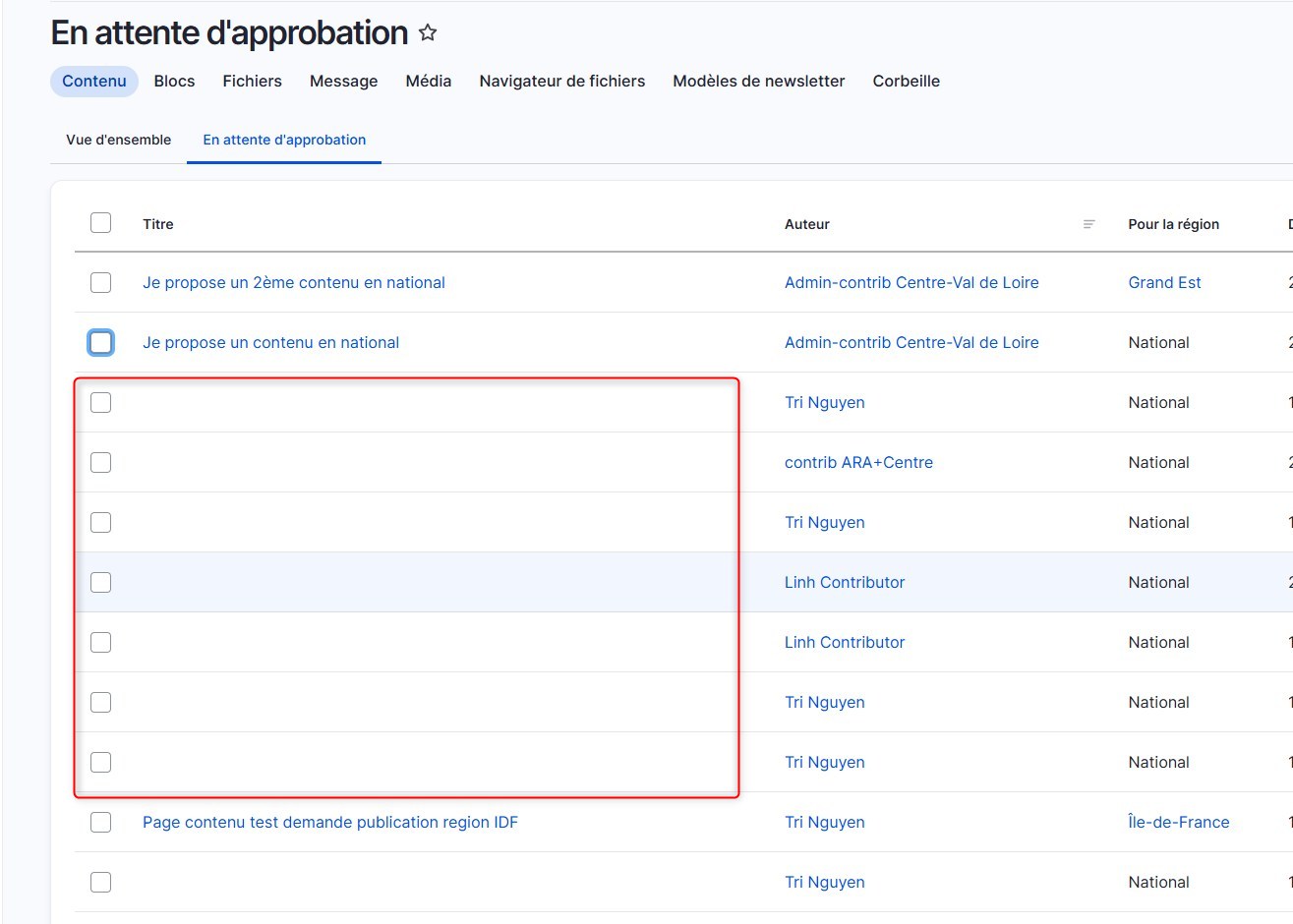Click the sort icon in Auteur column
Image resolution: width=1293 pixels, height=924 pixels.
pos(1088,224)
